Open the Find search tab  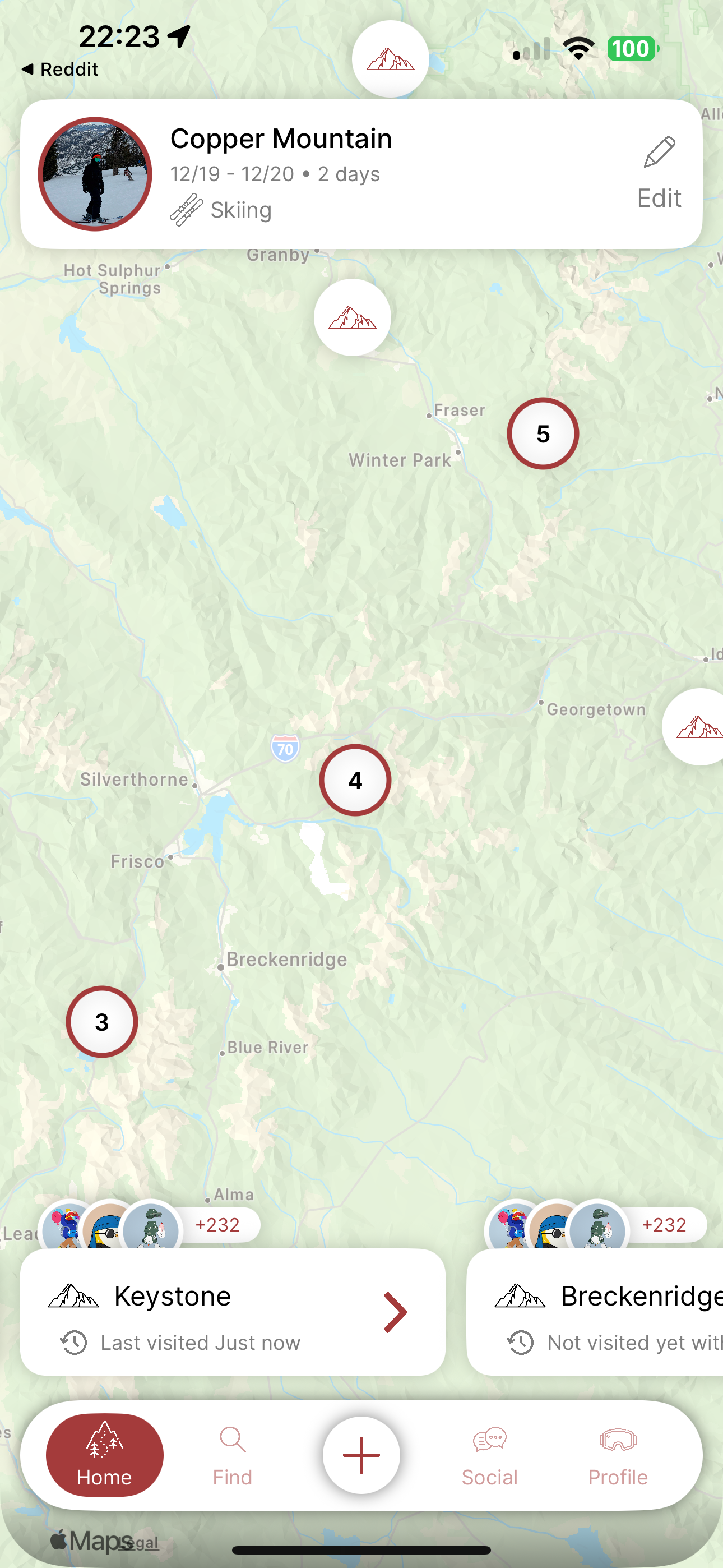coord(233,1455)
